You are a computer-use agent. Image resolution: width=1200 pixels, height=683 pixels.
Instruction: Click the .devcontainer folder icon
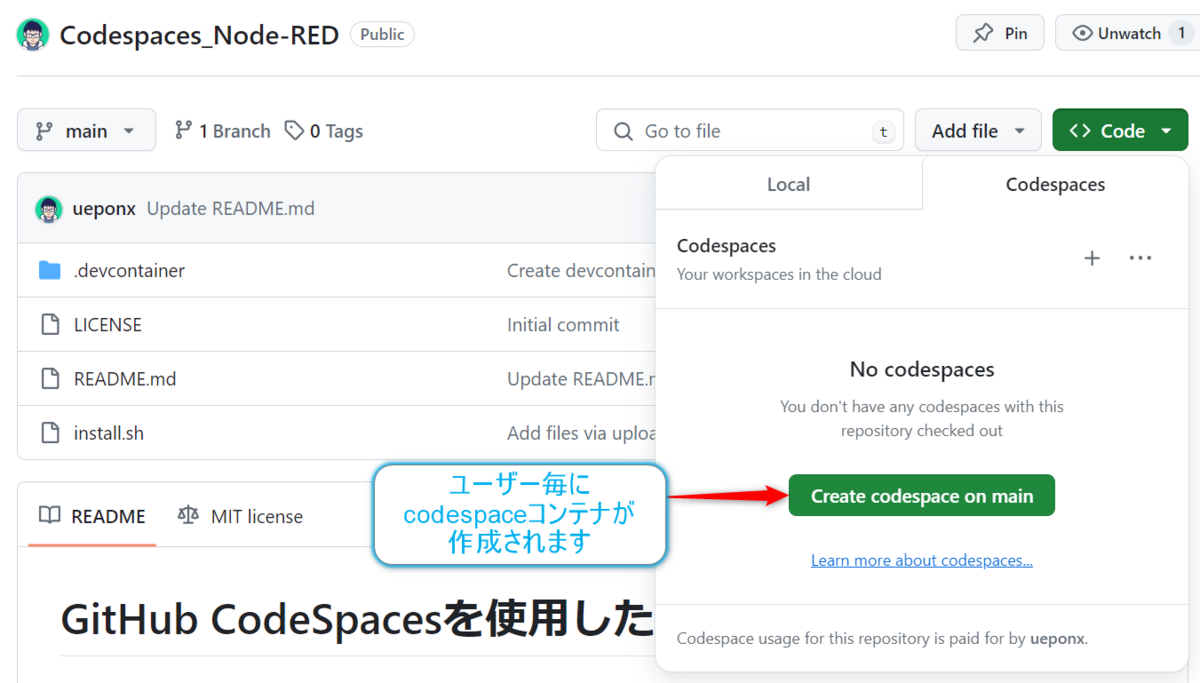pos(50,271)
